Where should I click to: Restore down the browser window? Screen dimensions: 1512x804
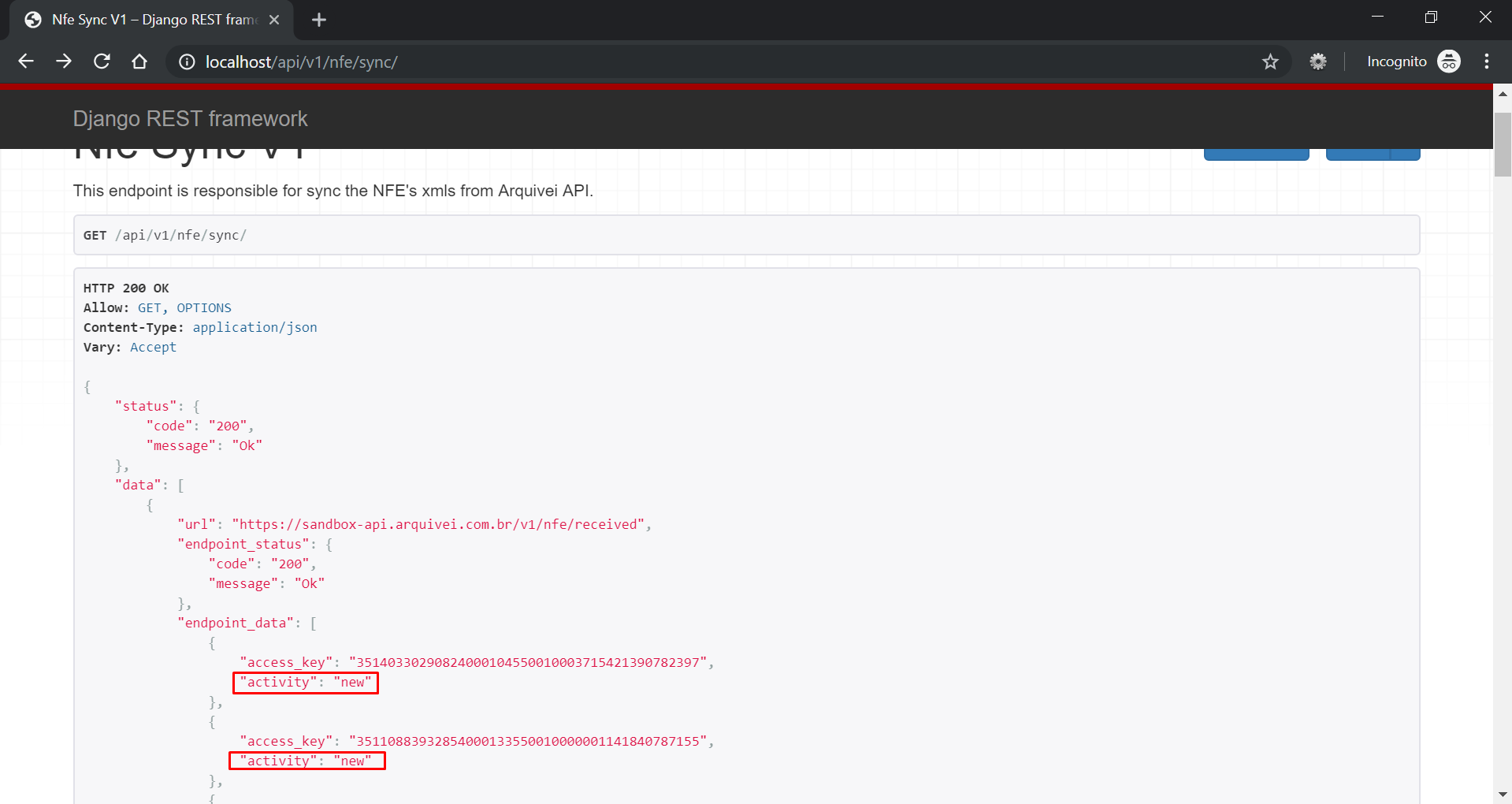pyautogui.click(x=1431, y=17)
